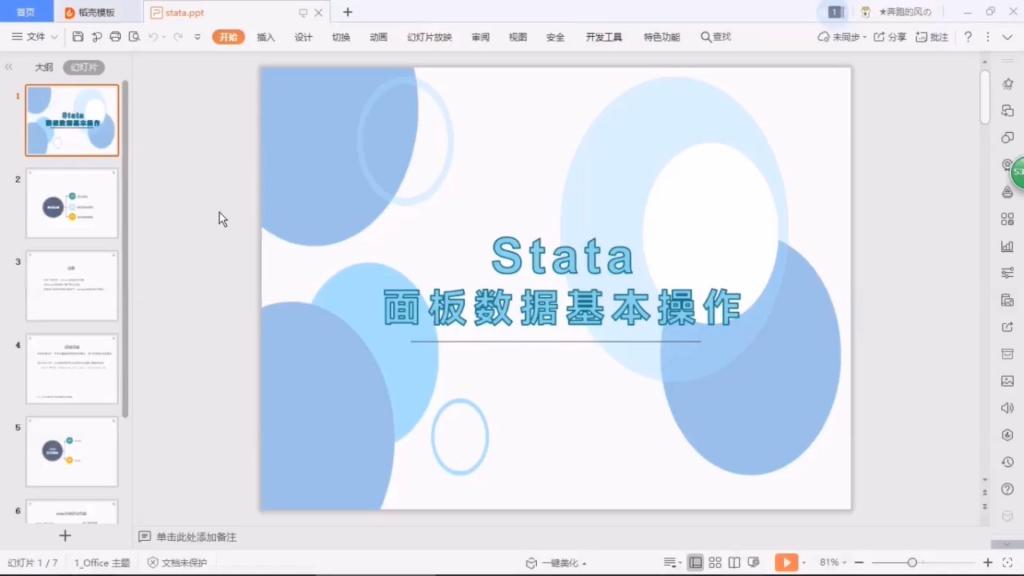Open the 插入 ribbon tab
Screen dimensions: 1024x576
click(x=265, y=37)
